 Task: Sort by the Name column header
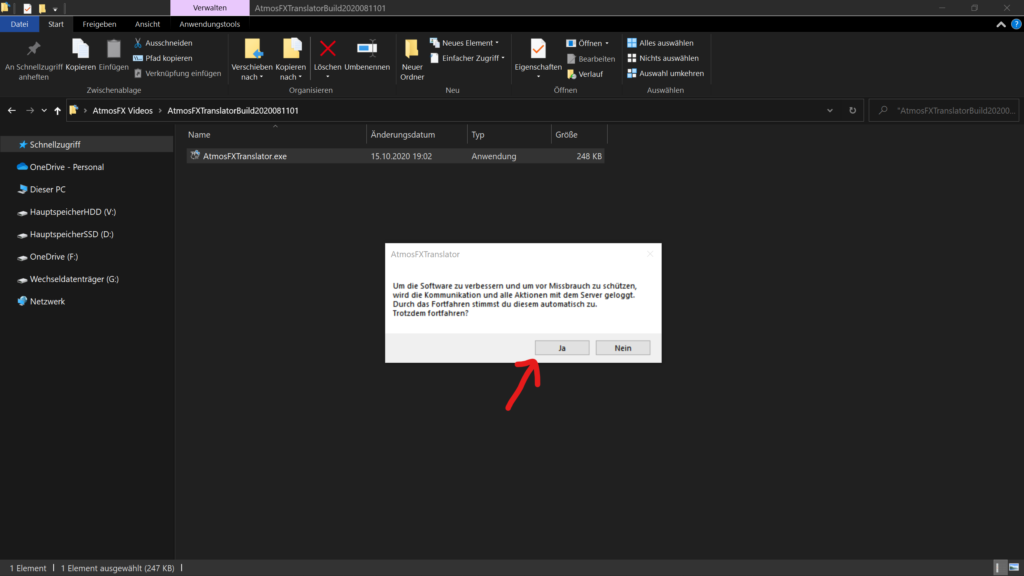click(x=275, y=135)
